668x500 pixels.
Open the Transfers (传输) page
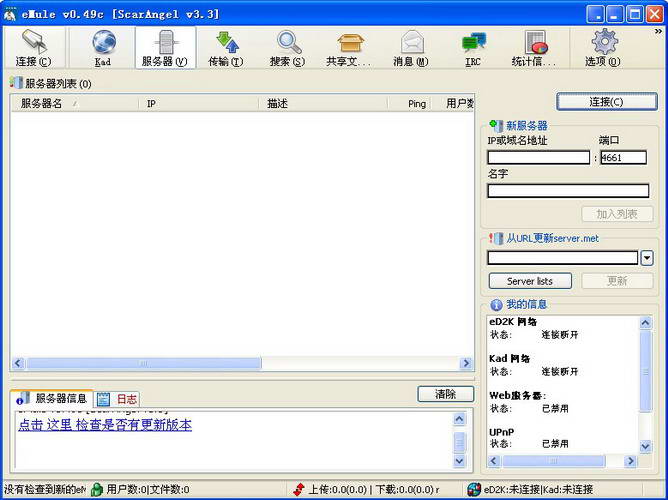click(x=226, y=47)
